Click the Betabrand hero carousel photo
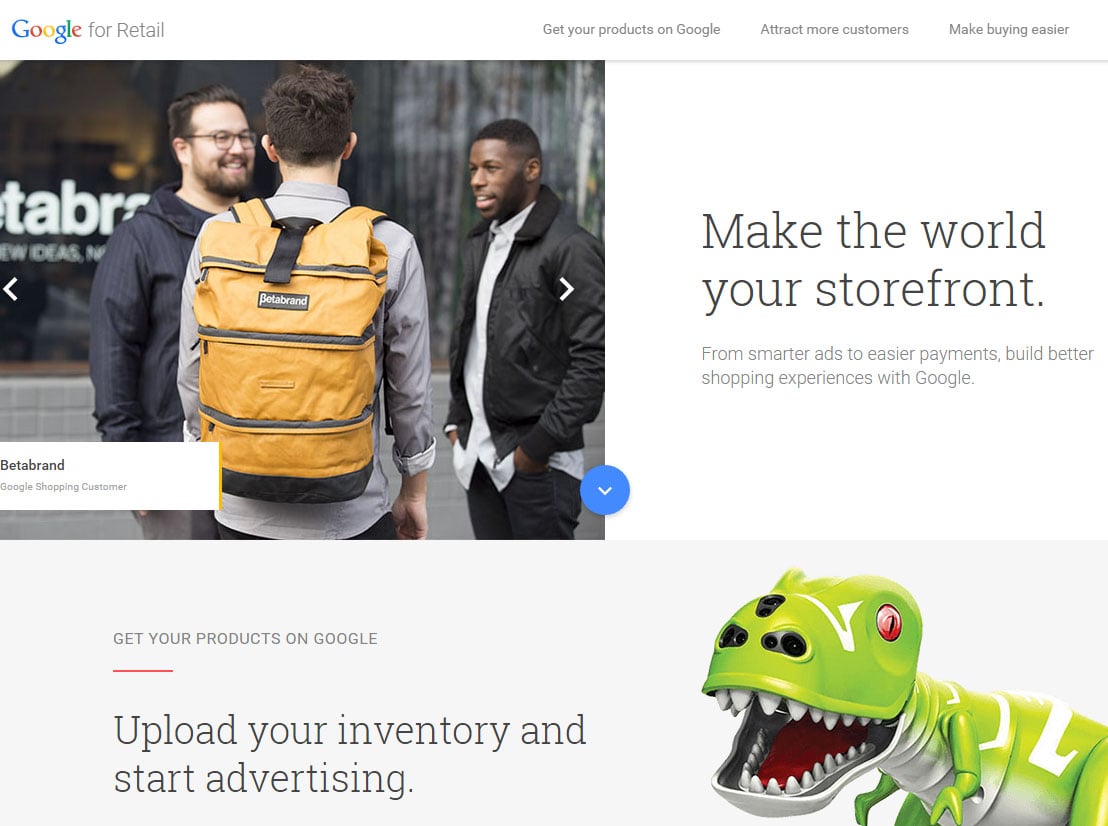The image size is (1108, 826). click(x=302, y=300)
